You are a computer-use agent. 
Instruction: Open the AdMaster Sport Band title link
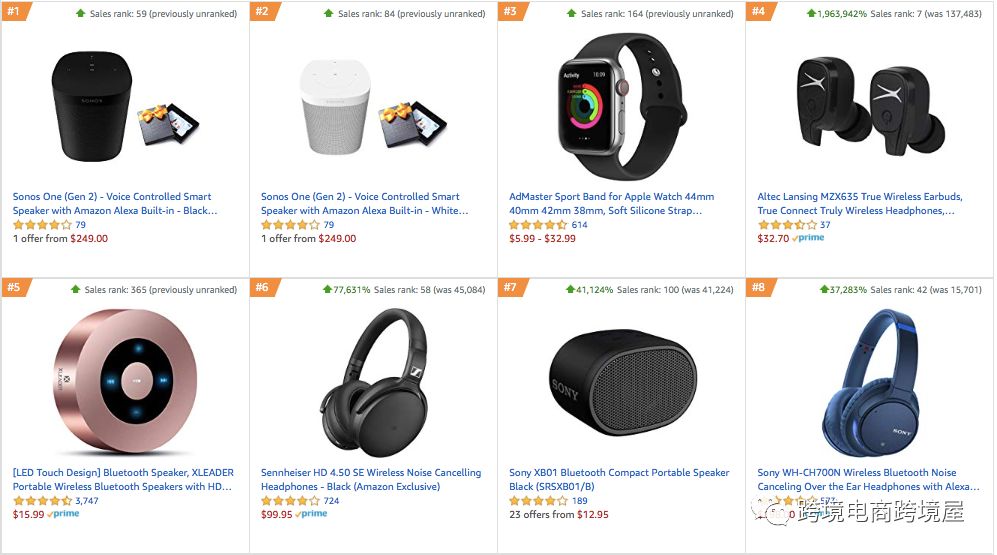coord(611,204)
